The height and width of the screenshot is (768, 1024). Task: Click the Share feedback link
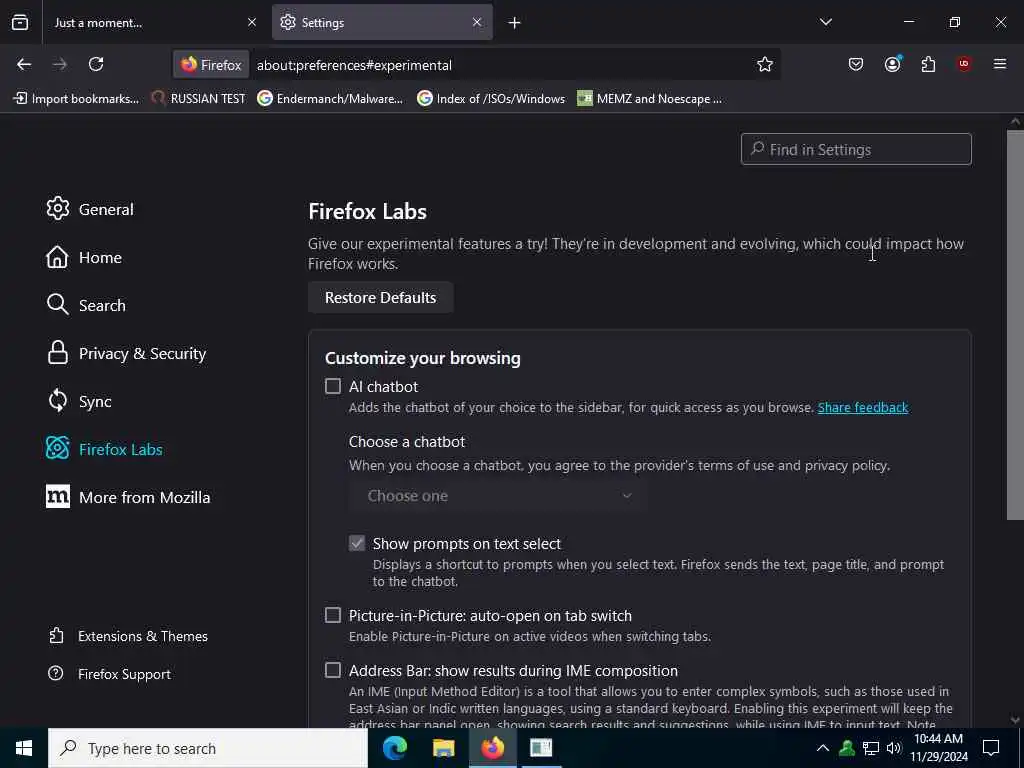pyautogui.click(x=863, y=408)
